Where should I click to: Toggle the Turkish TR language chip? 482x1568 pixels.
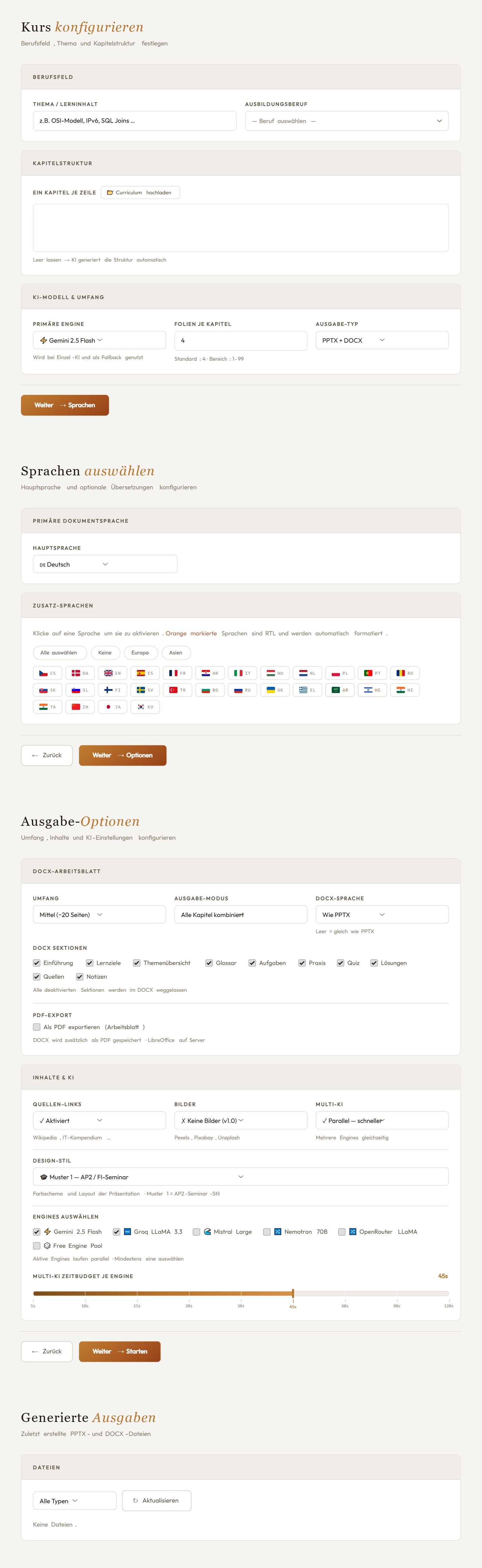tap(177, 690)
